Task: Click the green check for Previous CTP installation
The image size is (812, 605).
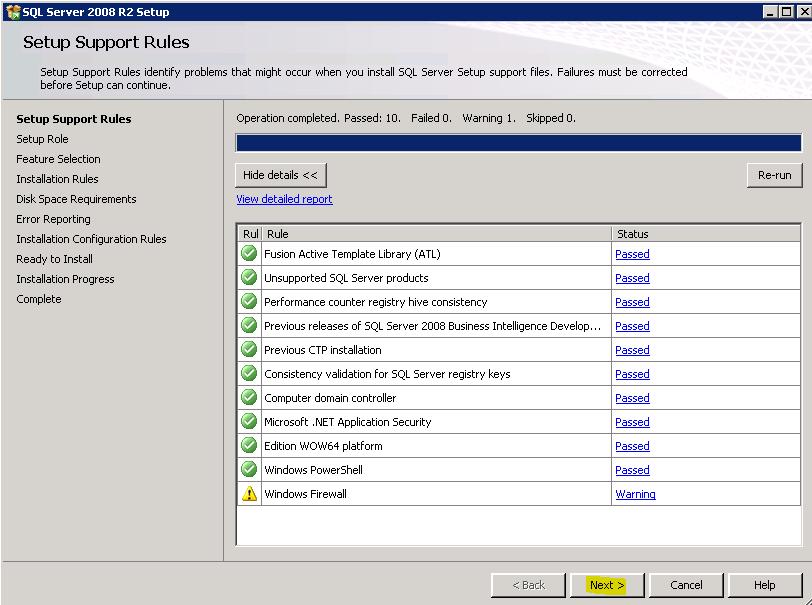Action: click(x=249, y=350)
